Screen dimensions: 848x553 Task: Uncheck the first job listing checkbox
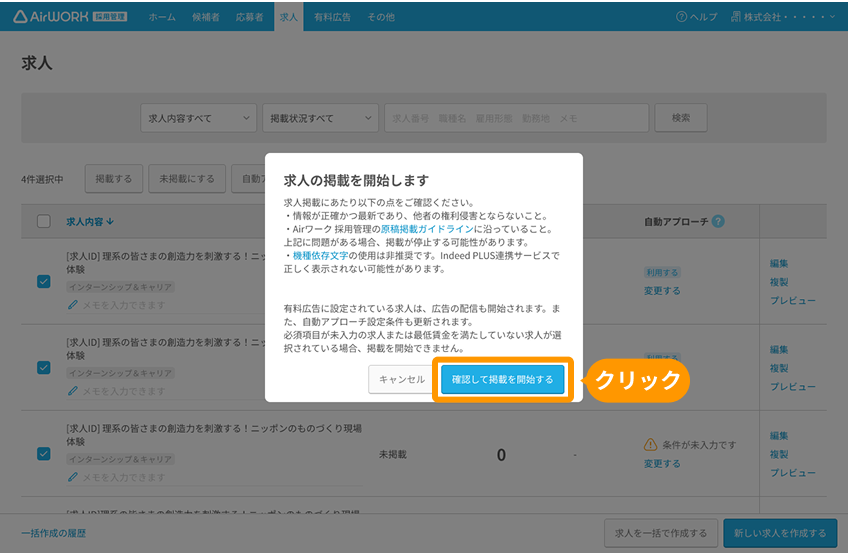click(x=44, y=282)
